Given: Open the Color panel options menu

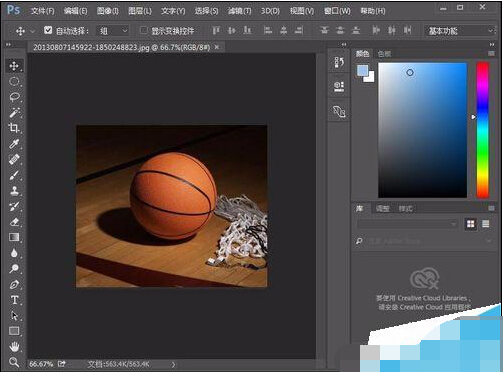Looking at the screenshot, I should tap(491, 54).
